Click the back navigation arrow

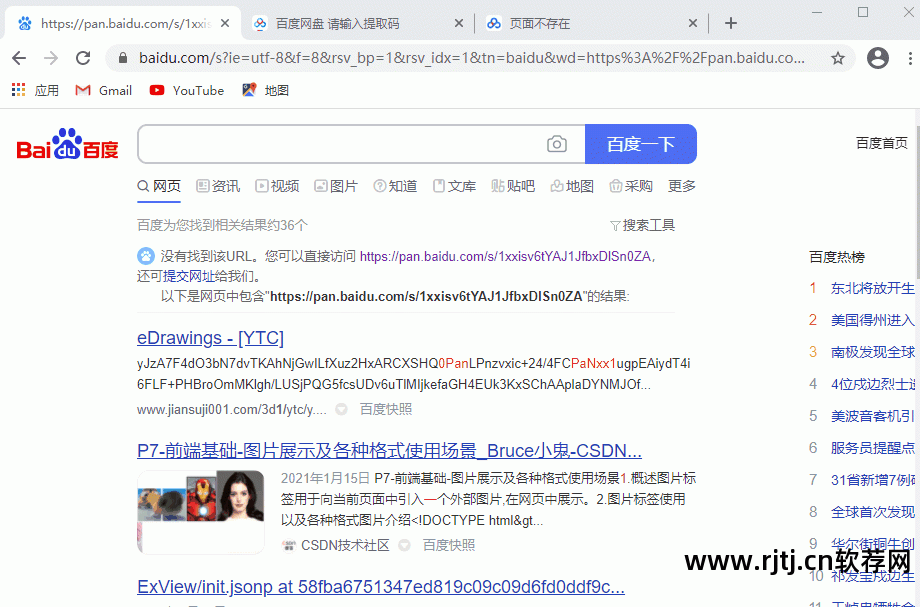point(19,58)
